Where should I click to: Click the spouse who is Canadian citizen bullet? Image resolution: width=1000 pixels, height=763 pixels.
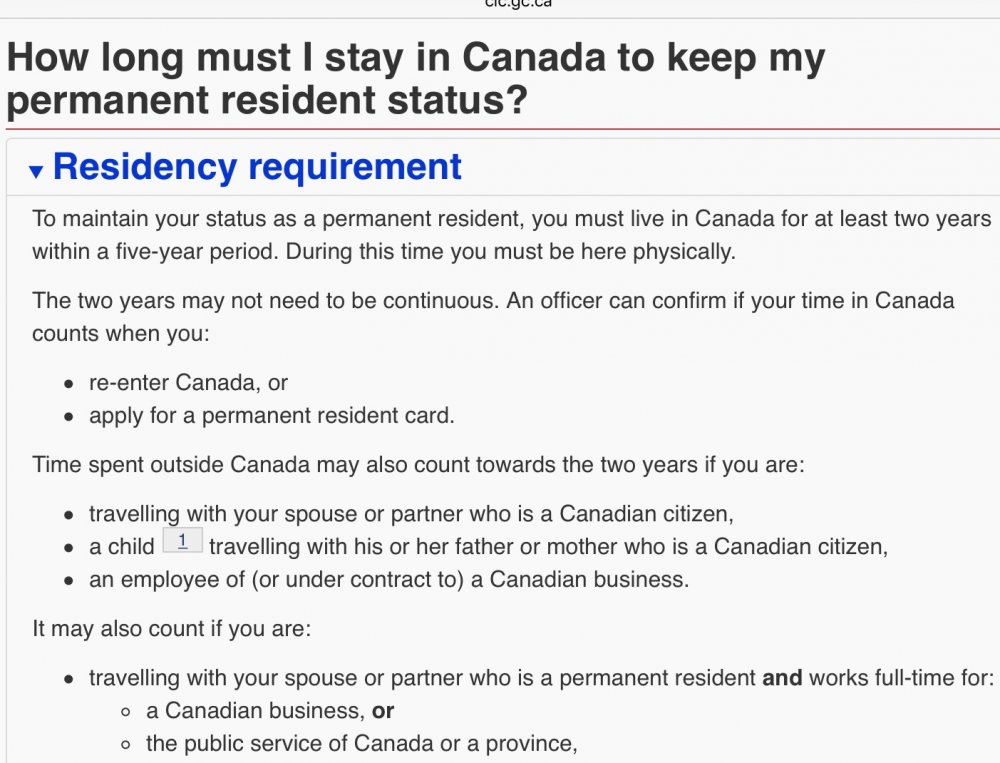tap(411, 514)
